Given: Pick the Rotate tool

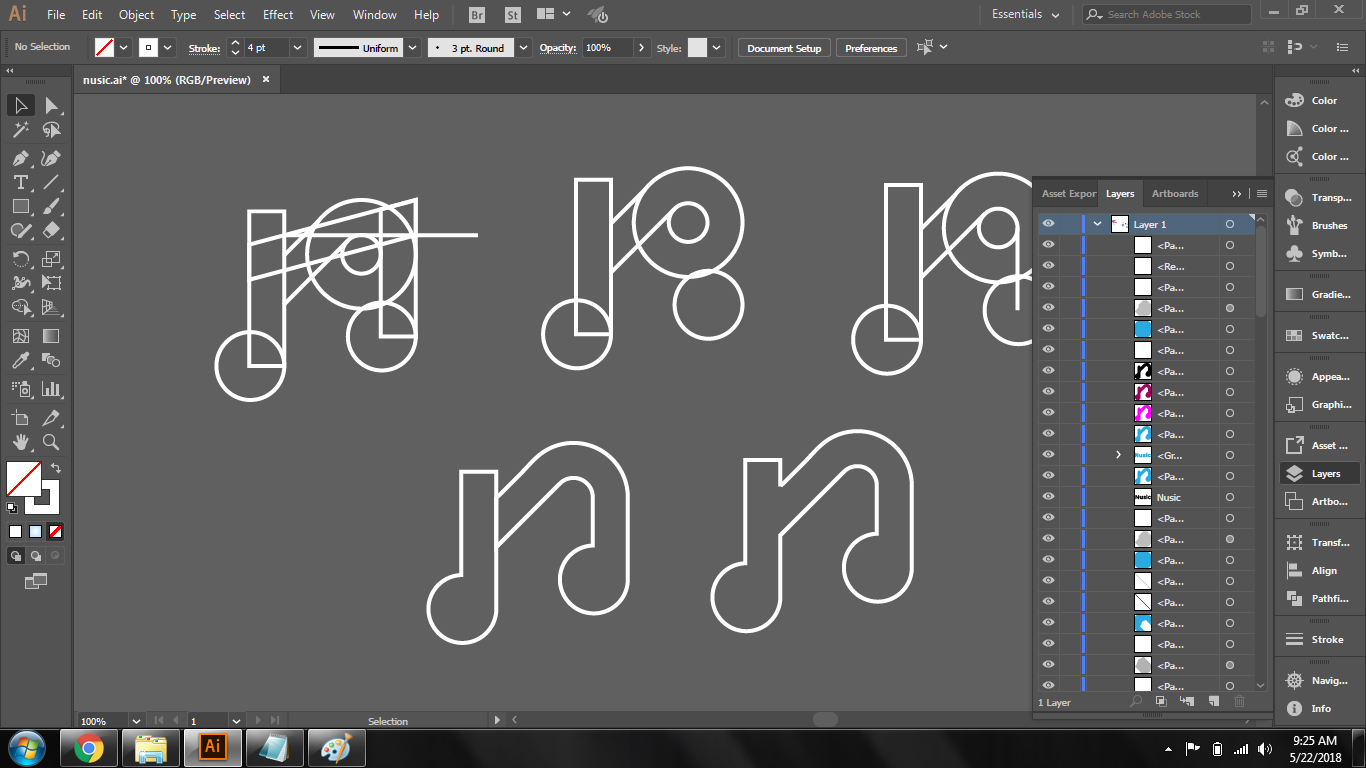Looking at the screenshot, I should pos(21,259).
